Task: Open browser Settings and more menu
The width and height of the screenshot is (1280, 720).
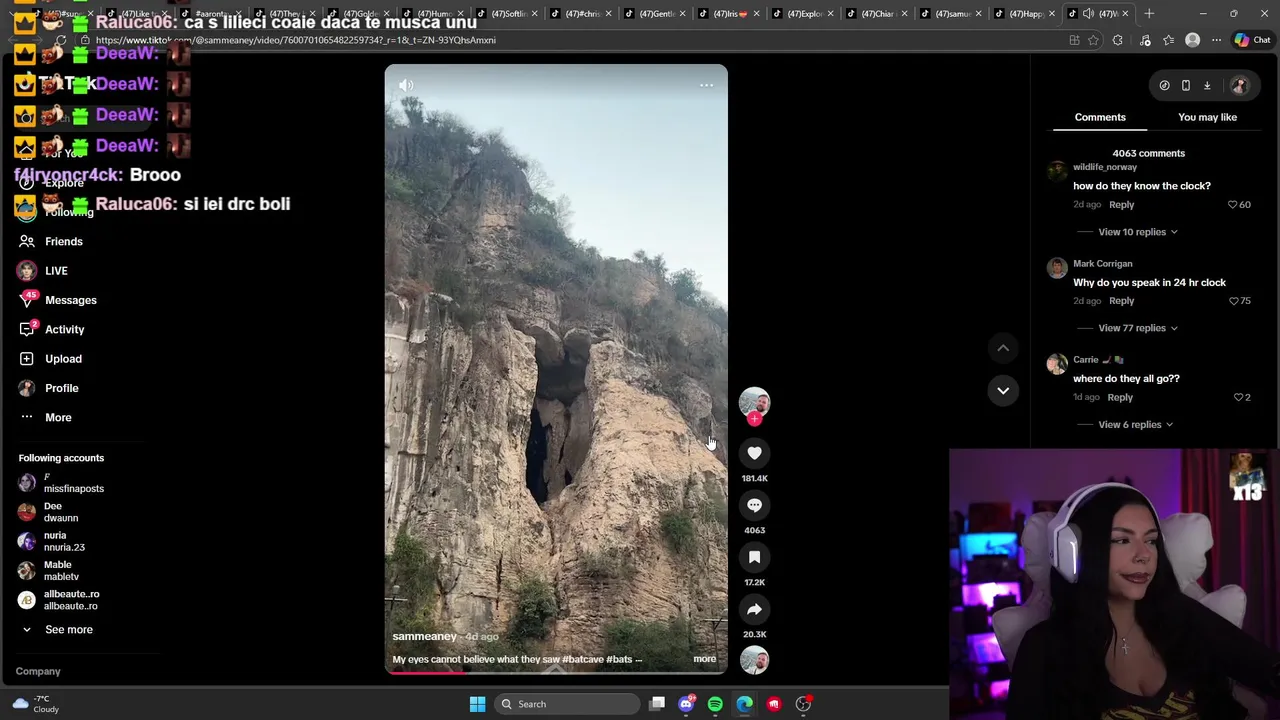Action: 1216,41
